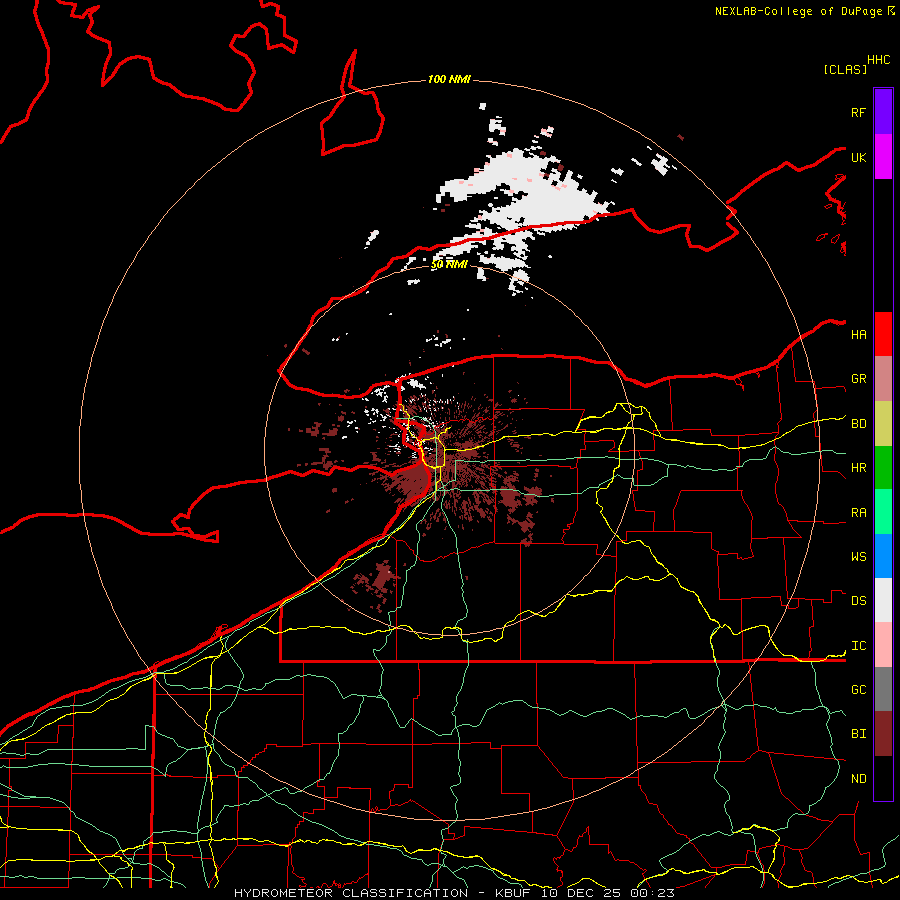Click the UK label in the legend
The width and height of the screenshot is (900, 900).
click(858, 157)
